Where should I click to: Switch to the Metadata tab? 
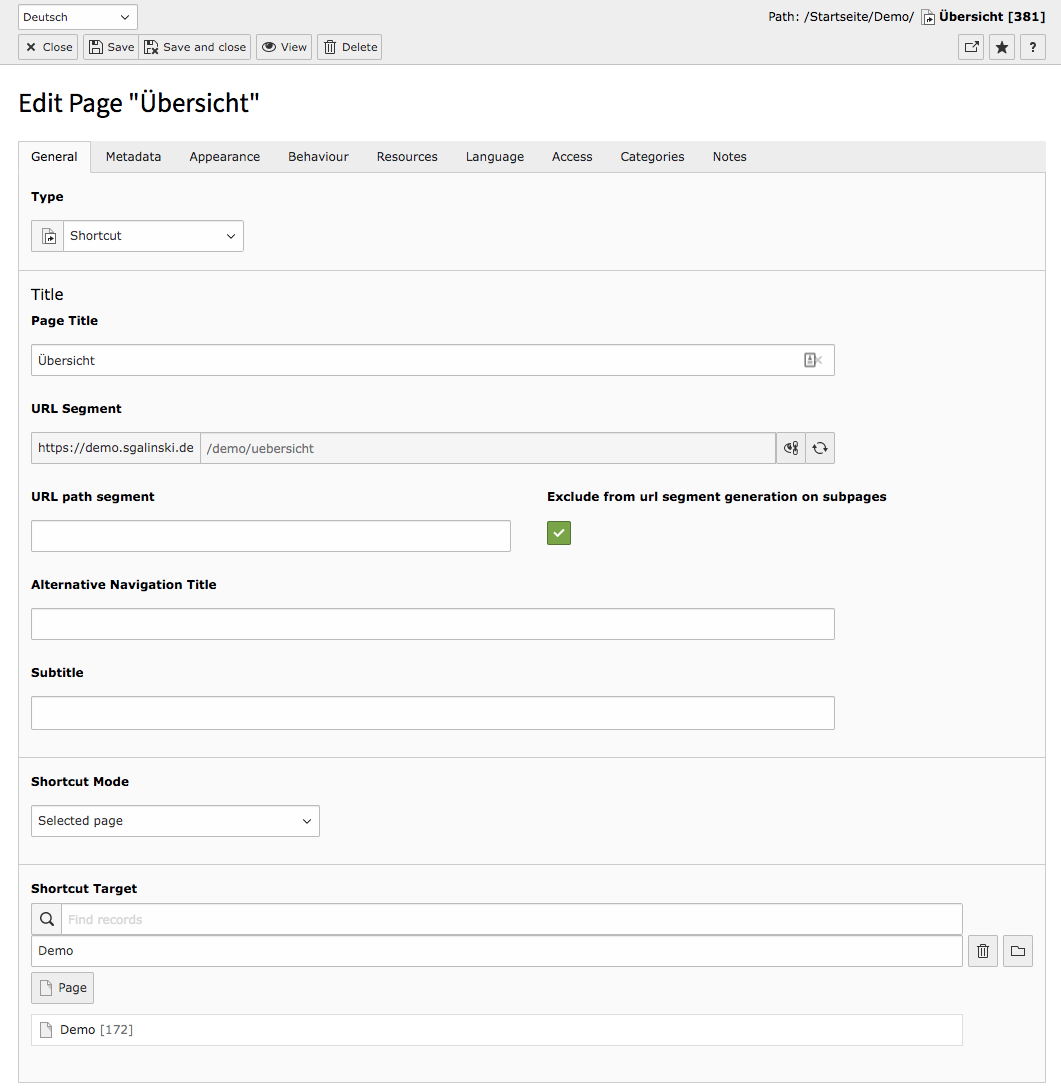133,156
